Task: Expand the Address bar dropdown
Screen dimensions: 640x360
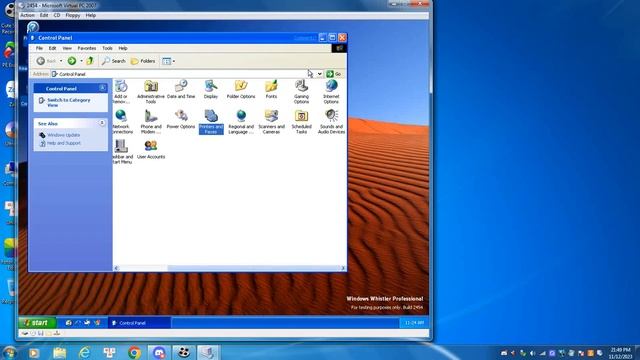Action: (x=320, y=74)
